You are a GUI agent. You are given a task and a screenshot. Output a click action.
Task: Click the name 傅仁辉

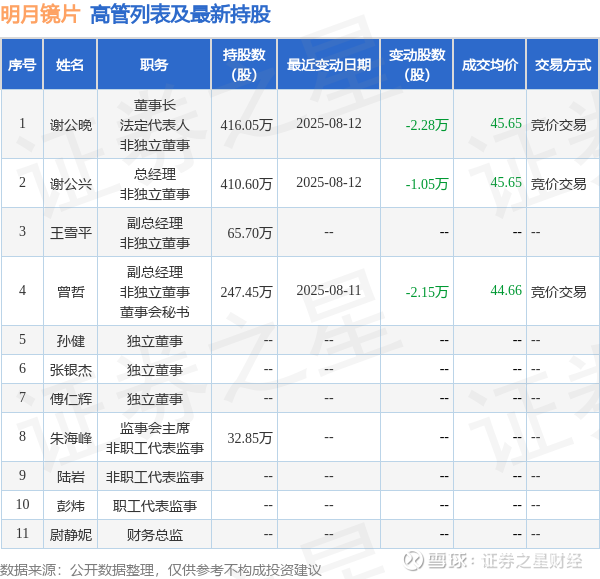coord(71,399)
